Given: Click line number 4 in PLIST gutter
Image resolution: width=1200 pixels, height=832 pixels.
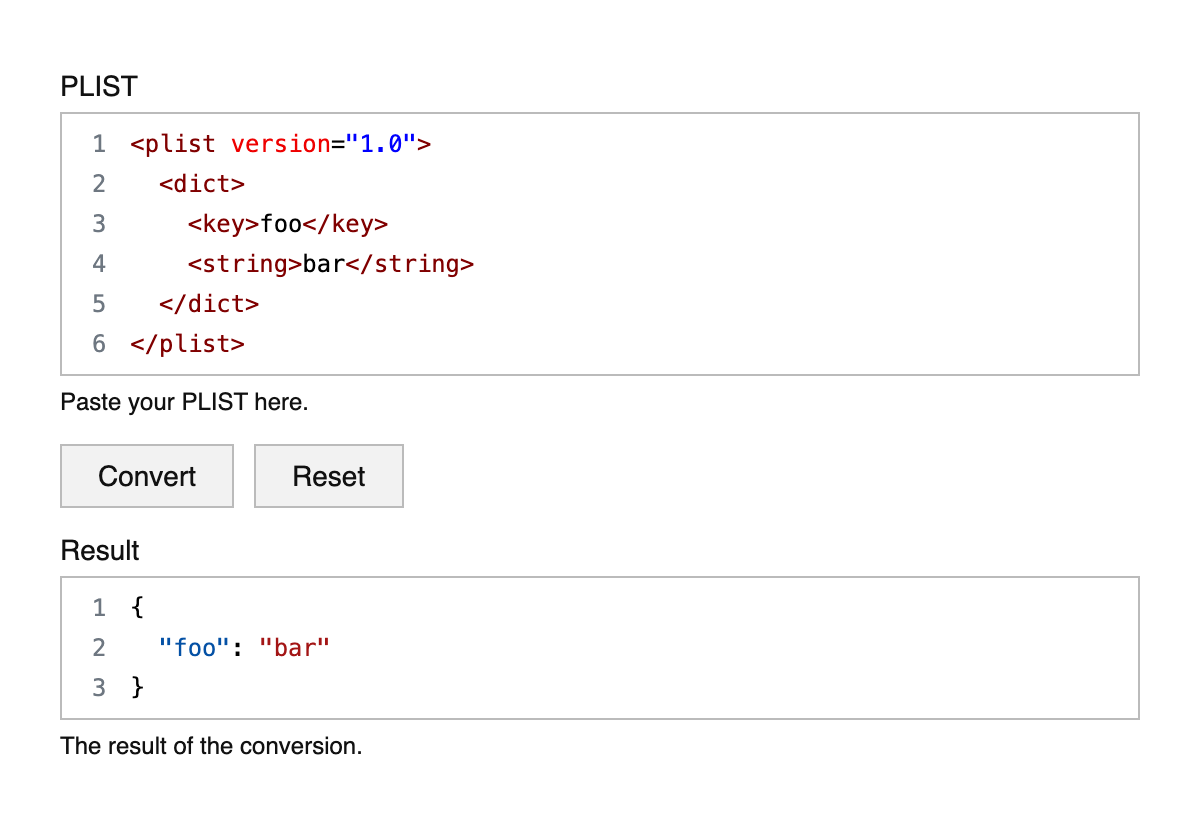Looking at the screenshot, I should click(x=99, y=264).
